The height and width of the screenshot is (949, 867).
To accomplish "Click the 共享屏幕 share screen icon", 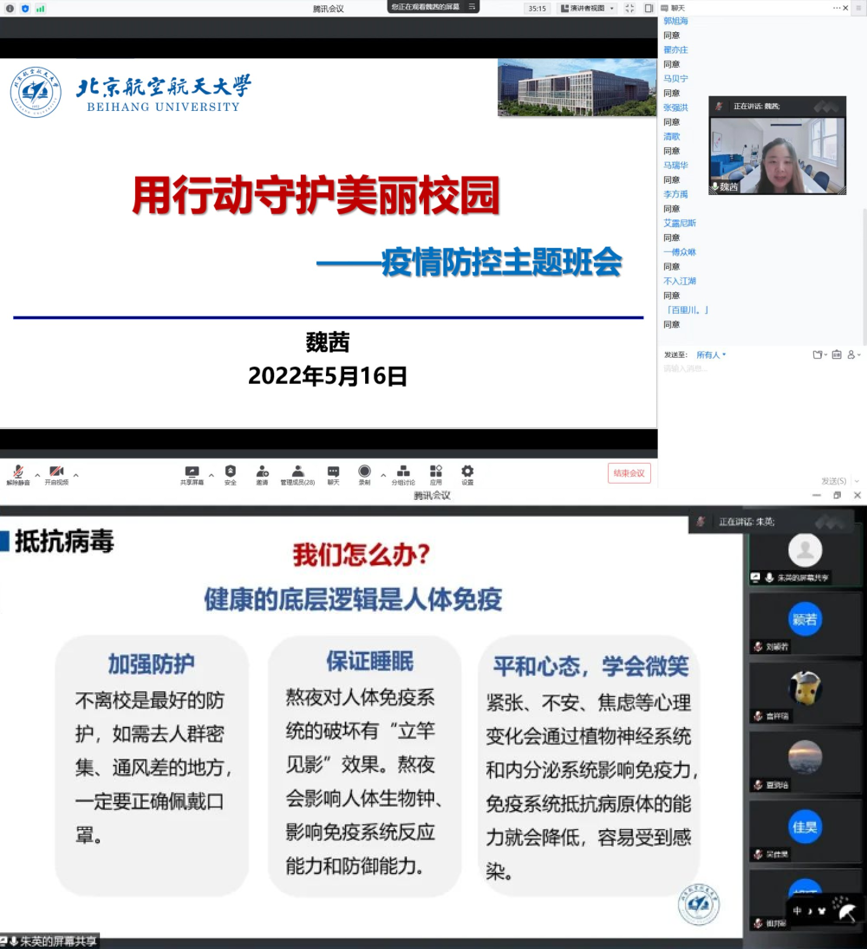I will tap(192, 471).
